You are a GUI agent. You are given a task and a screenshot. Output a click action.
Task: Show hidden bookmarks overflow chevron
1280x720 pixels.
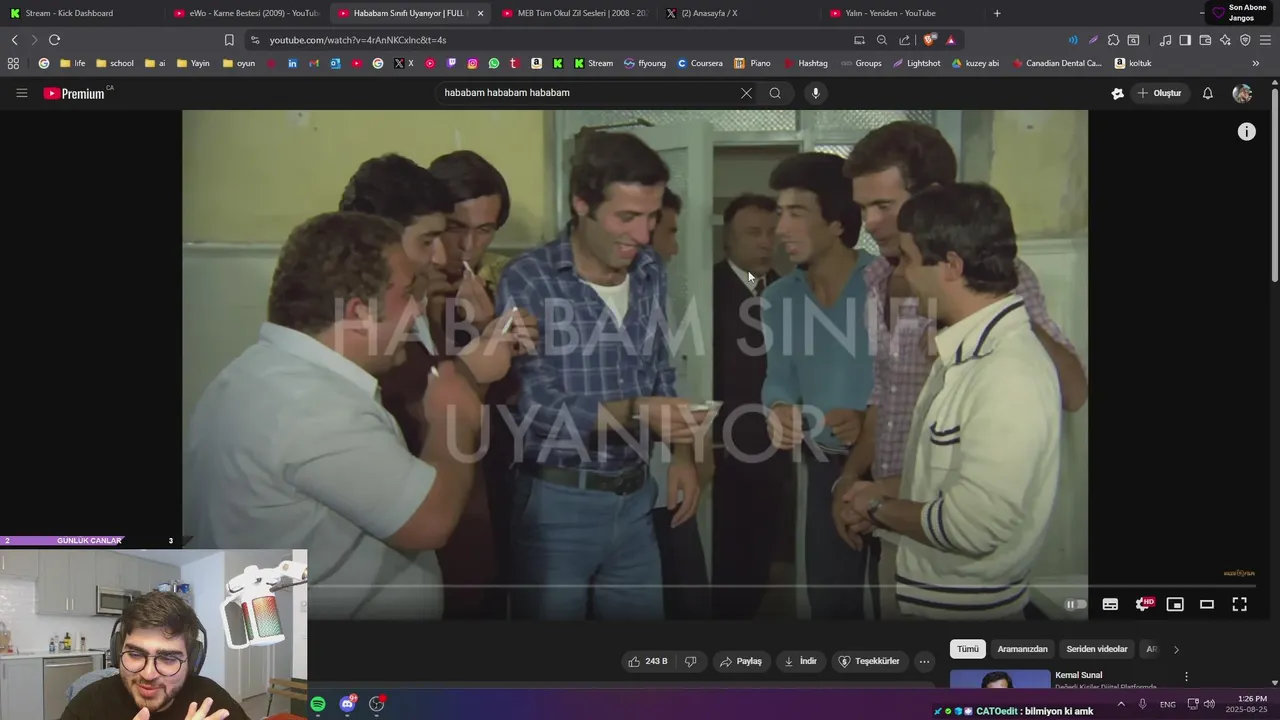point(1256,63)
